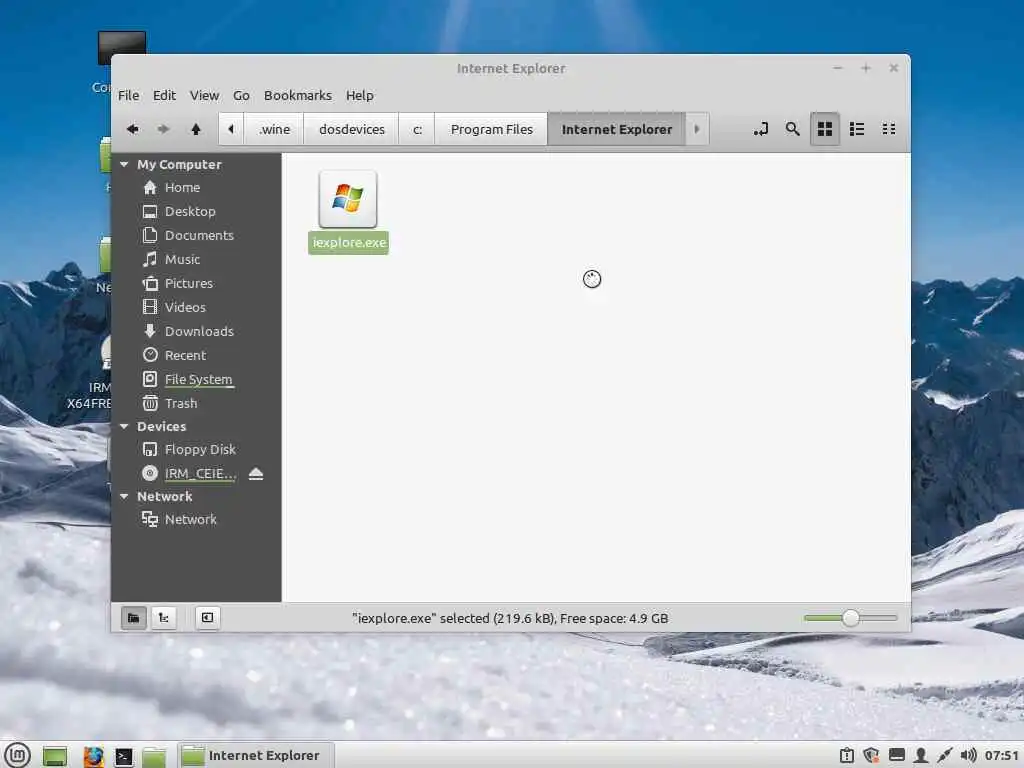The height and width of the screenshot is (768, 1024).
Task: Collapse Devices section
Action: pos(124,426)
